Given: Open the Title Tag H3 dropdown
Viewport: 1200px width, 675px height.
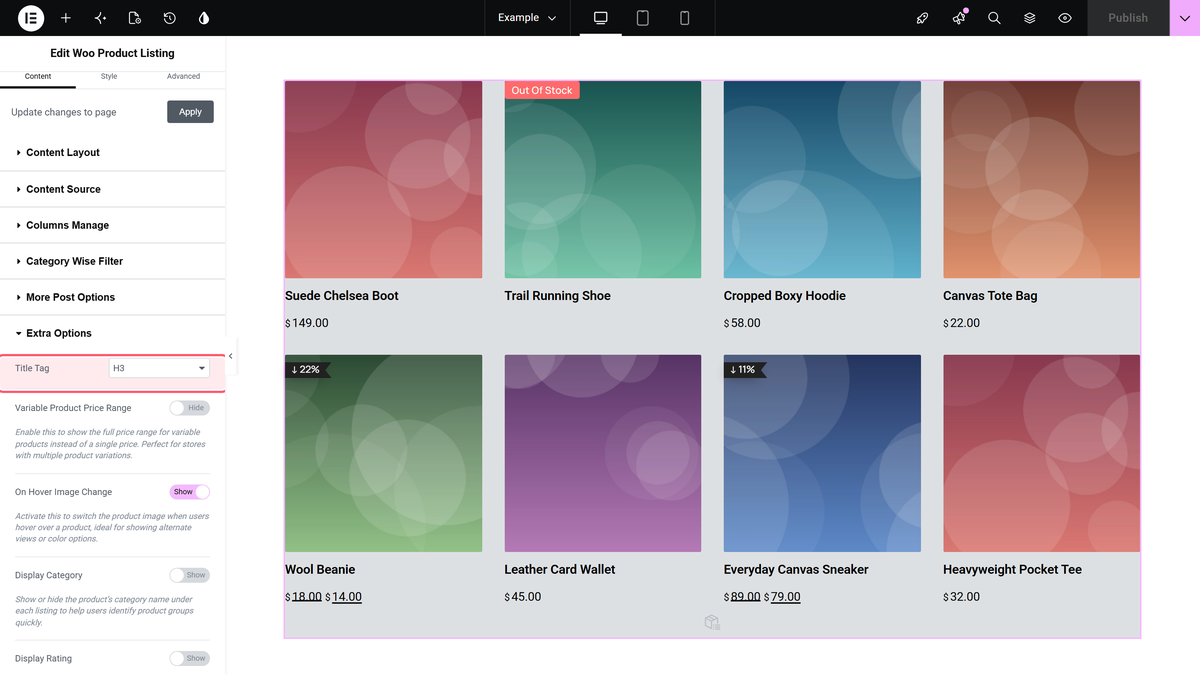Looking at the screenshot, I should 159,368.
